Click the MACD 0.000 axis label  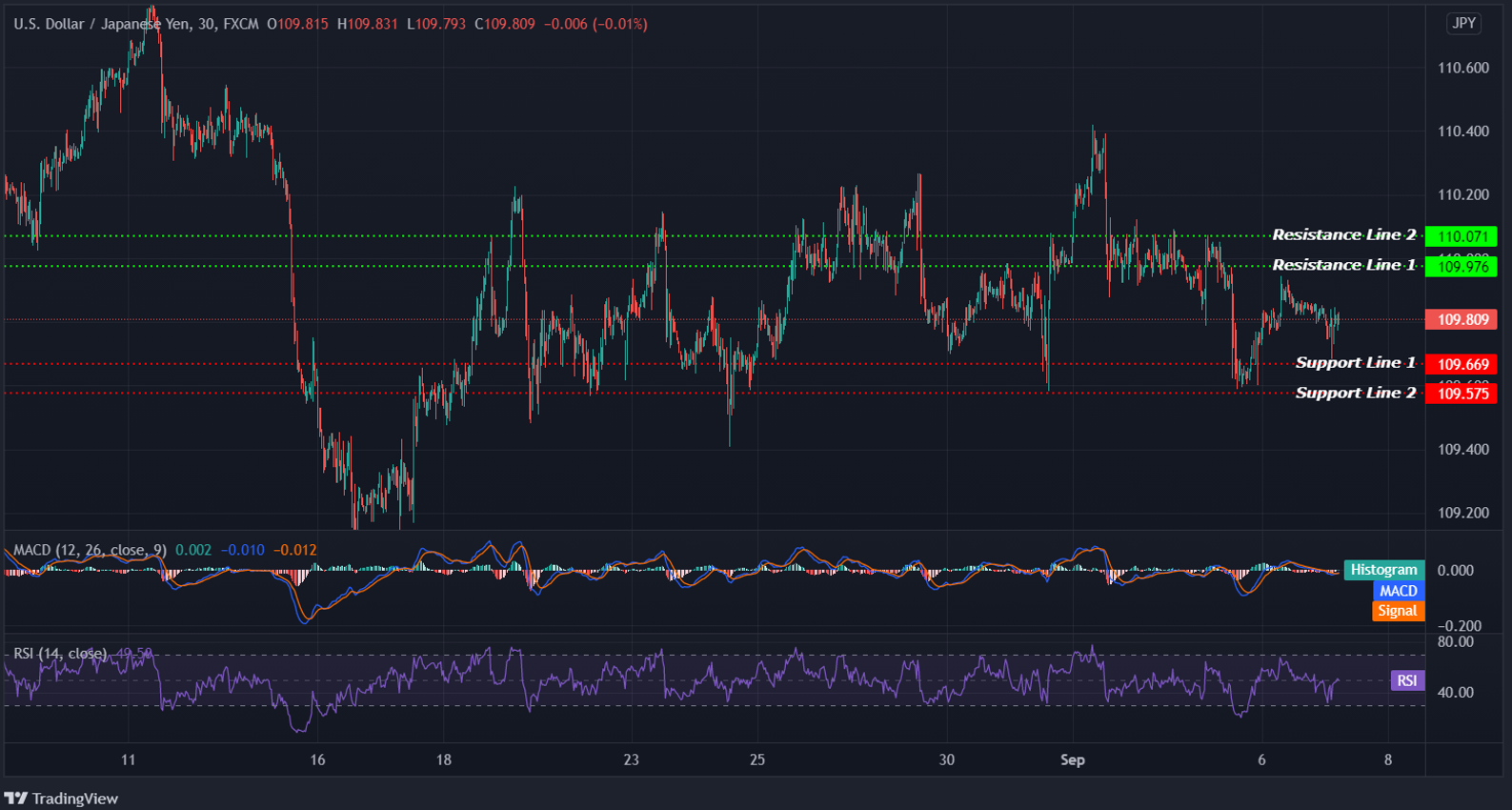[1455, 570]
